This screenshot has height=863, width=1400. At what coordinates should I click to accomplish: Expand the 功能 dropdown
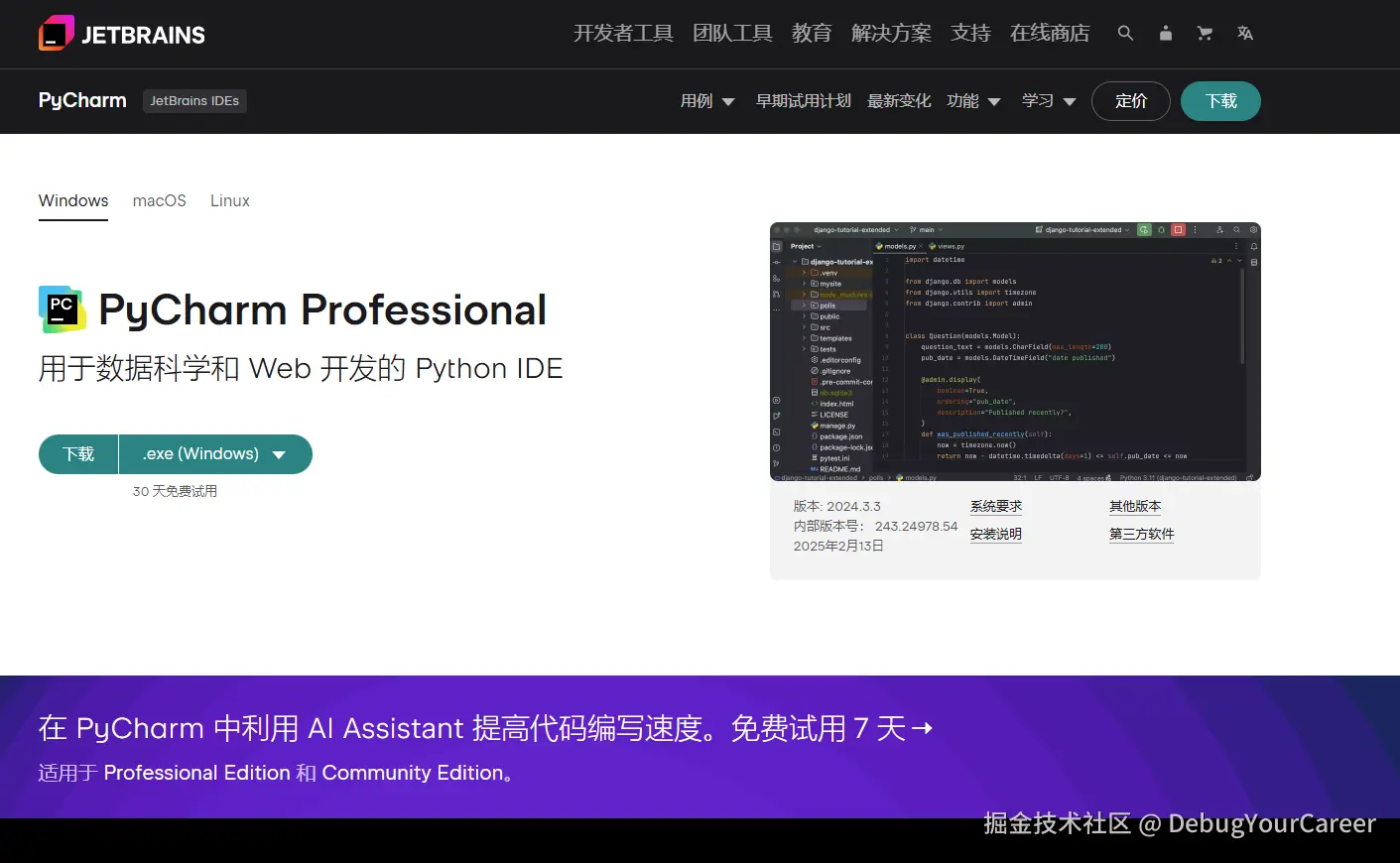pyautogui.click(x=973, y=100)
